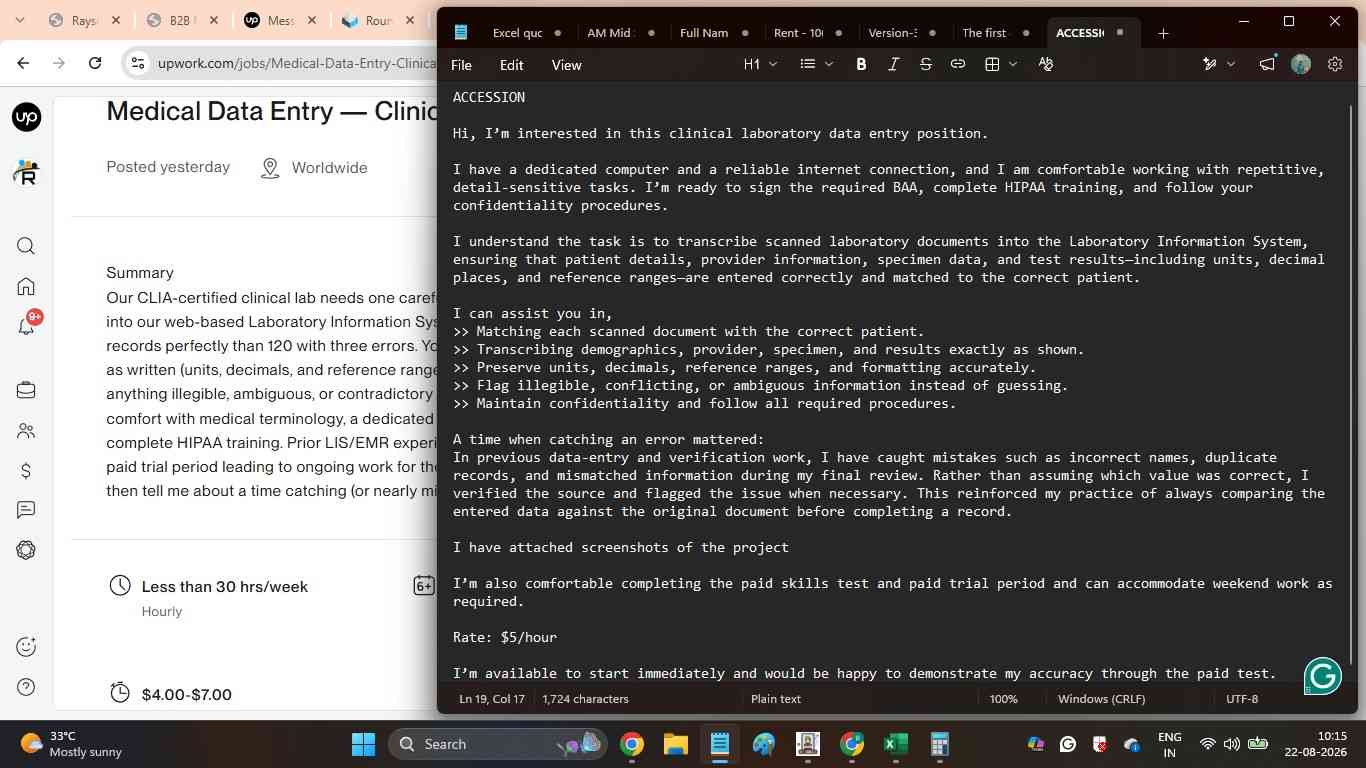1366x768 pixels.
Task: Click the 100% zoom level in status bar
Action: coord(1003,699)
